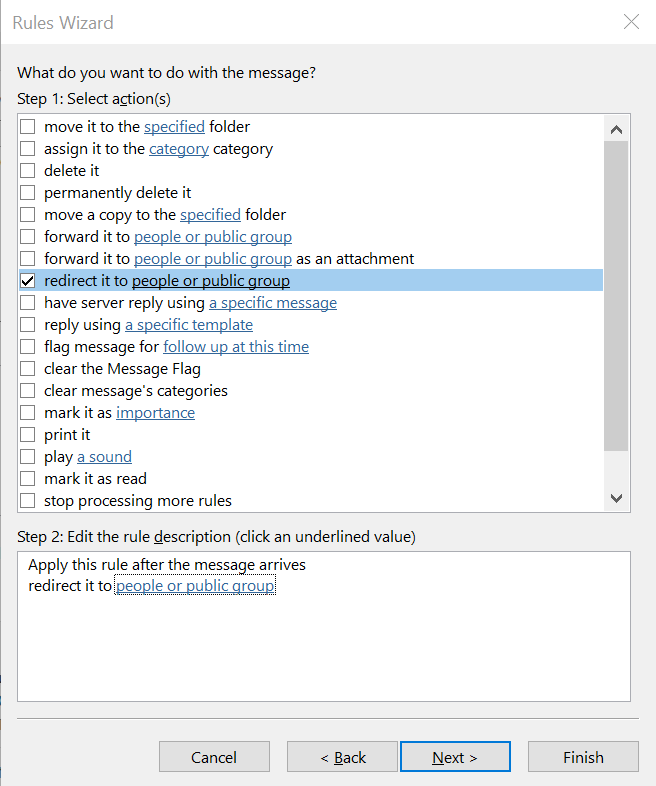Uncheck the 'redirect it to people' checkbox
This screenshot has height=786, width=656.
[x=28, y=281]
